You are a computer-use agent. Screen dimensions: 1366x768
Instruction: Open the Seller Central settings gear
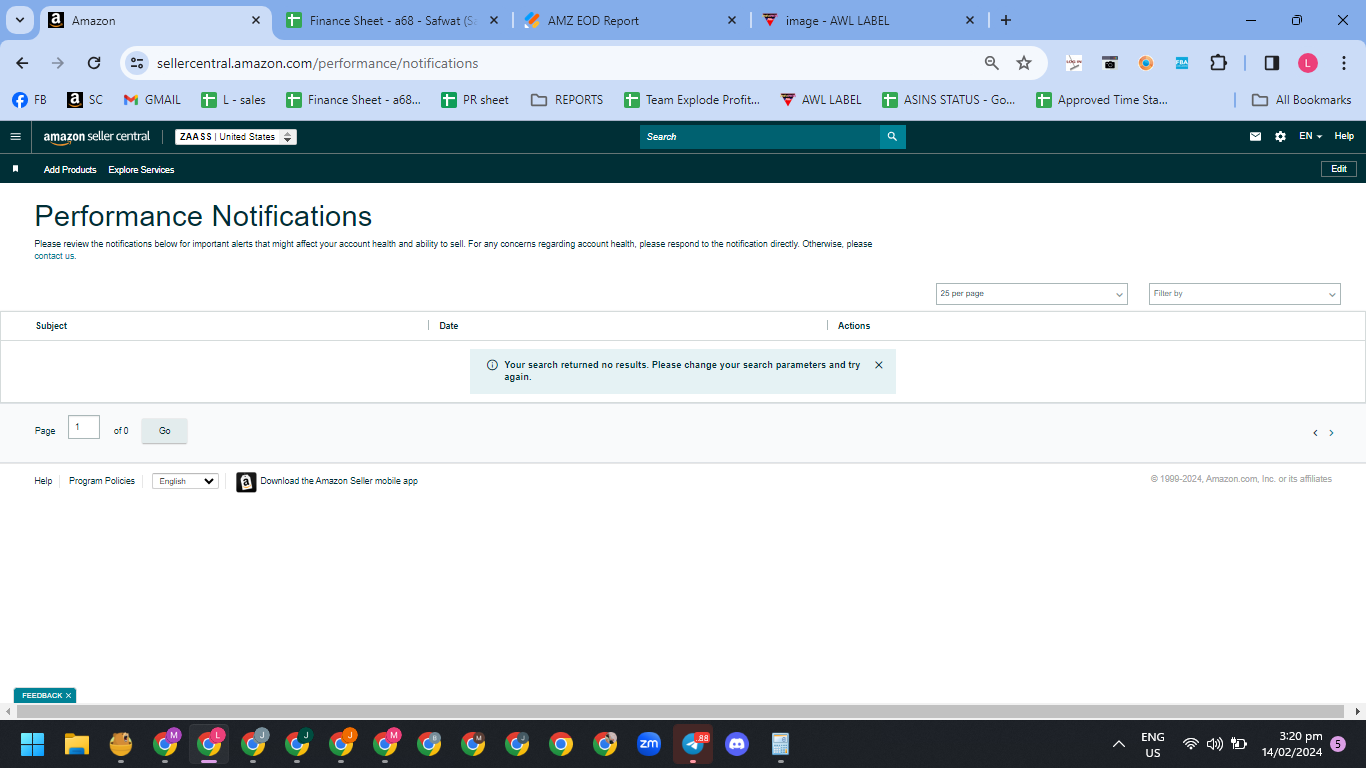click(x=1280, y=137)
